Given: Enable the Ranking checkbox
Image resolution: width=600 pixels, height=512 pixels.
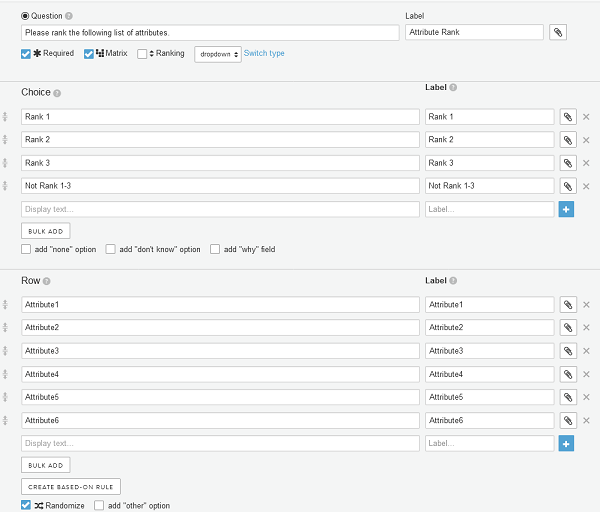Looking at the screenshot, I should [142, 54].
